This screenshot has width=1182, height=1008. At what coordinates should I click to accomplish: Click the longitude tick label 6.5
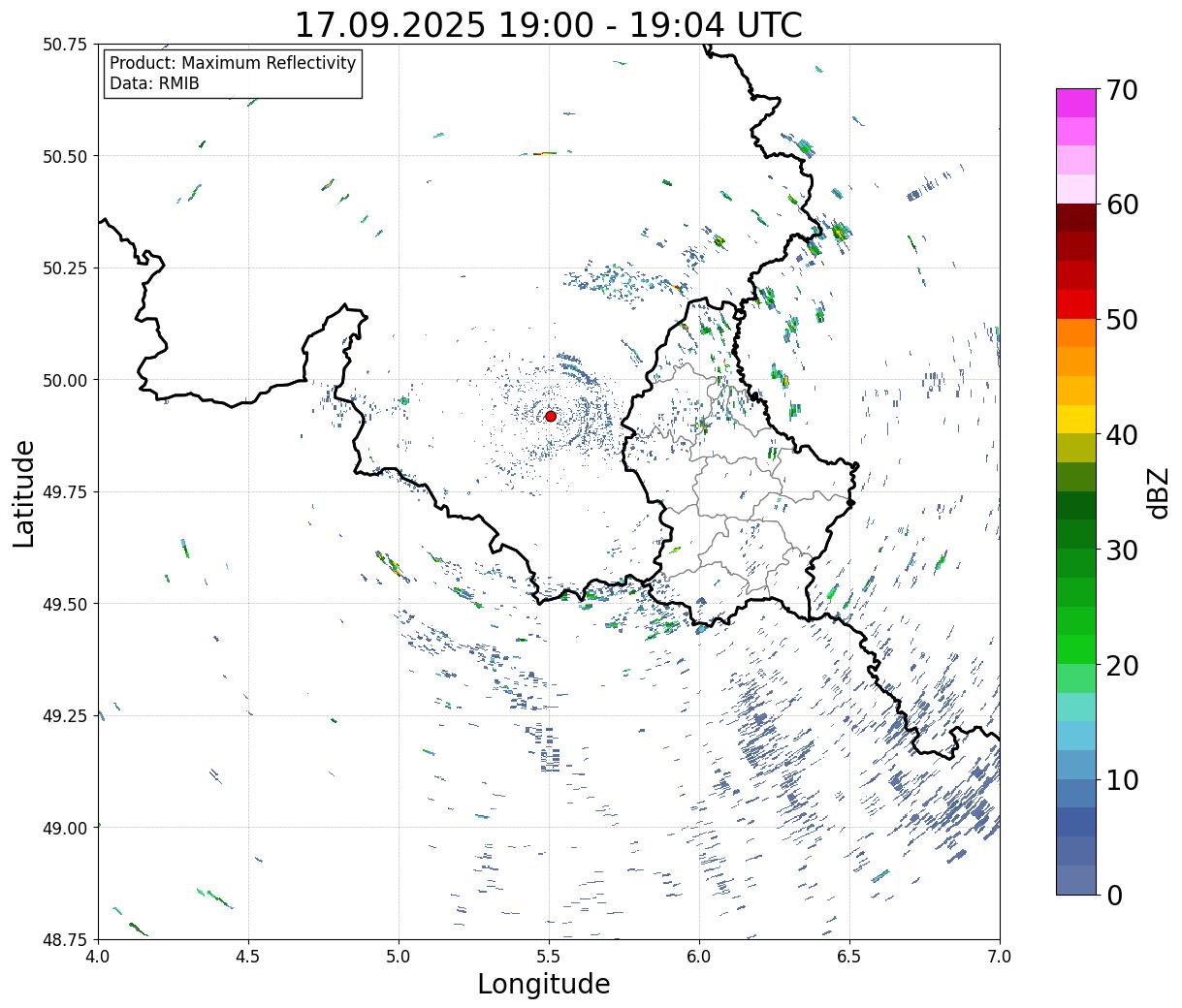[849, 957]
